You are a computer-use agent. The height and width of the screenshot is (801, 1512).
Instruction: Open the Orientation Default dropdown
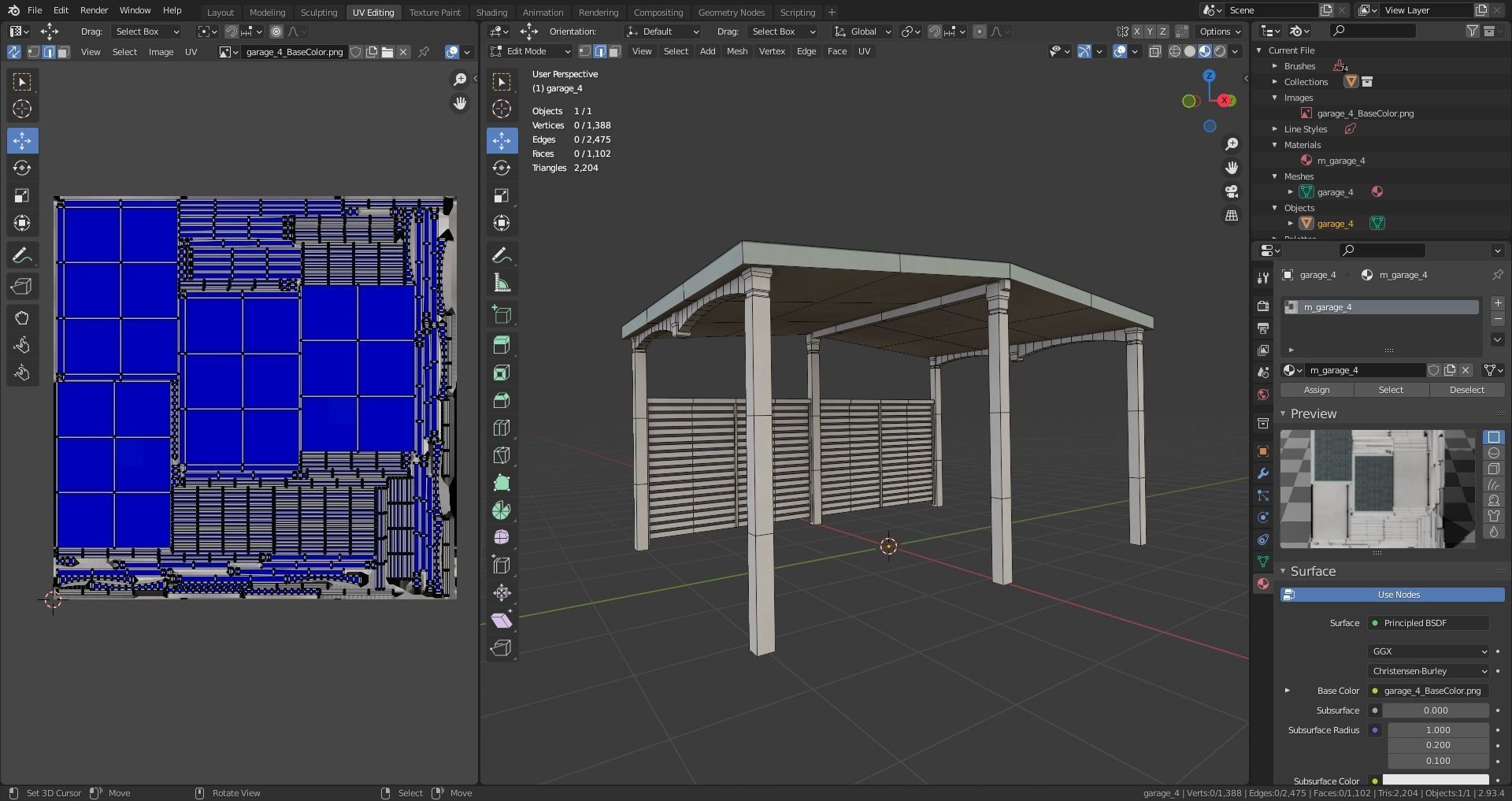(662, 32)
